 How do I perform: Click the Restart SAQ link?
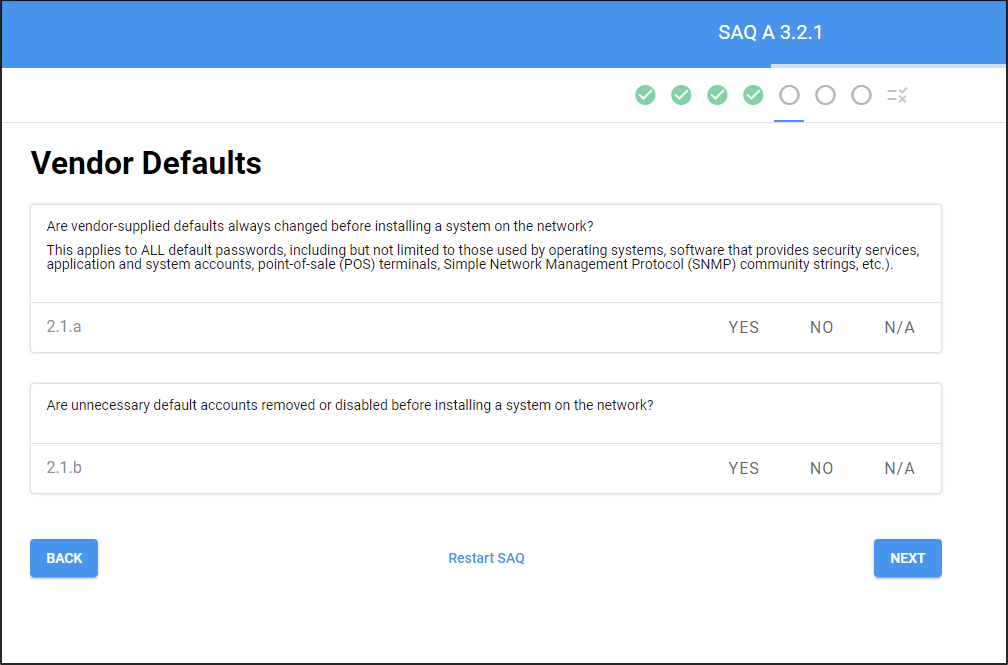[x=486, y=558]
